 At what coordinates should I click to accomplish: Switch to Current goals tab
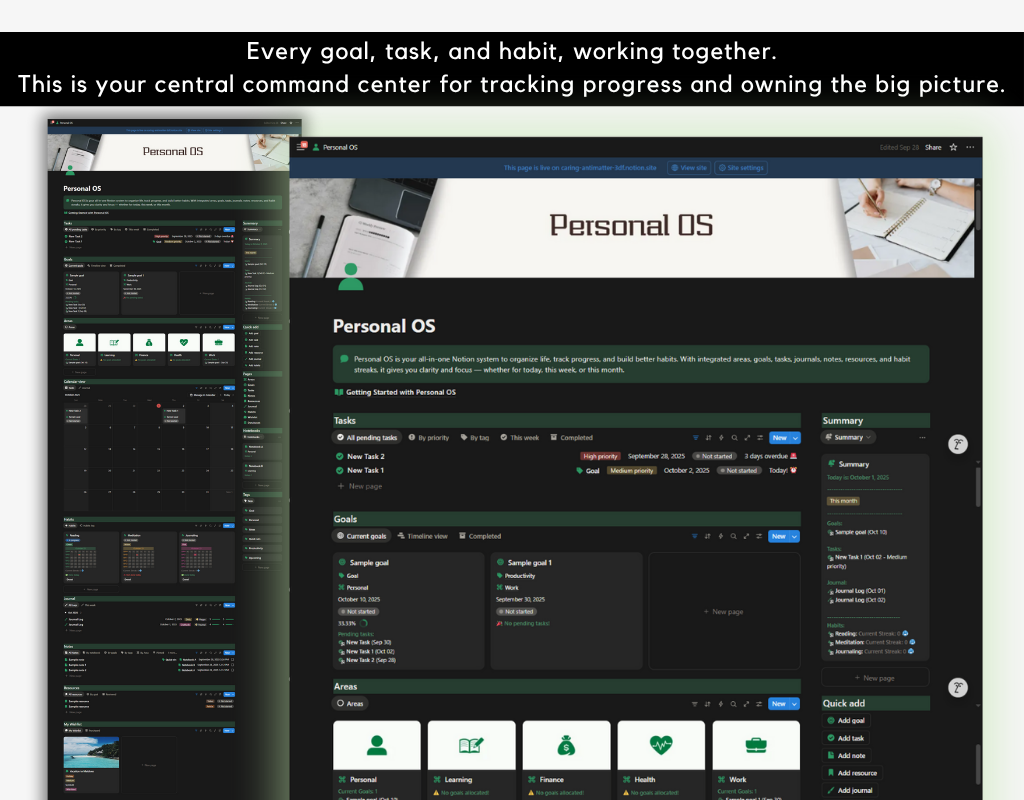click(362, 536)
